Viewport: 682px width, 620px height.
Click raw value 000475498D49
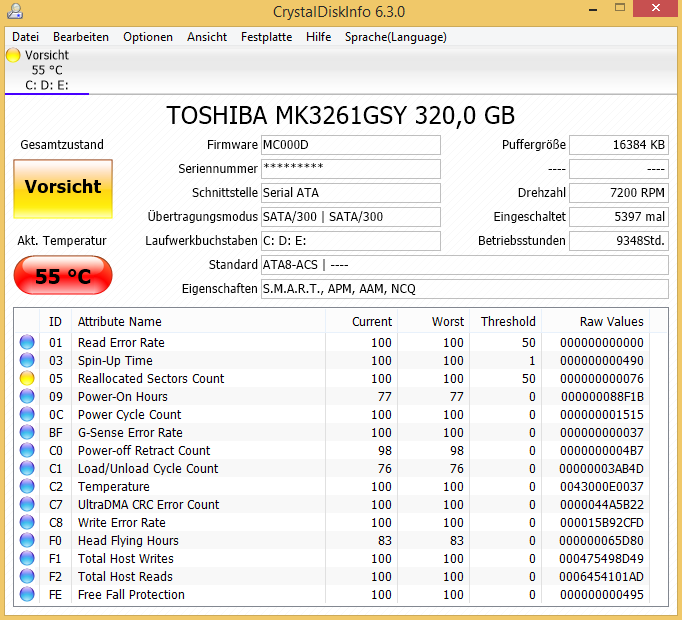[x=602, y=558]
